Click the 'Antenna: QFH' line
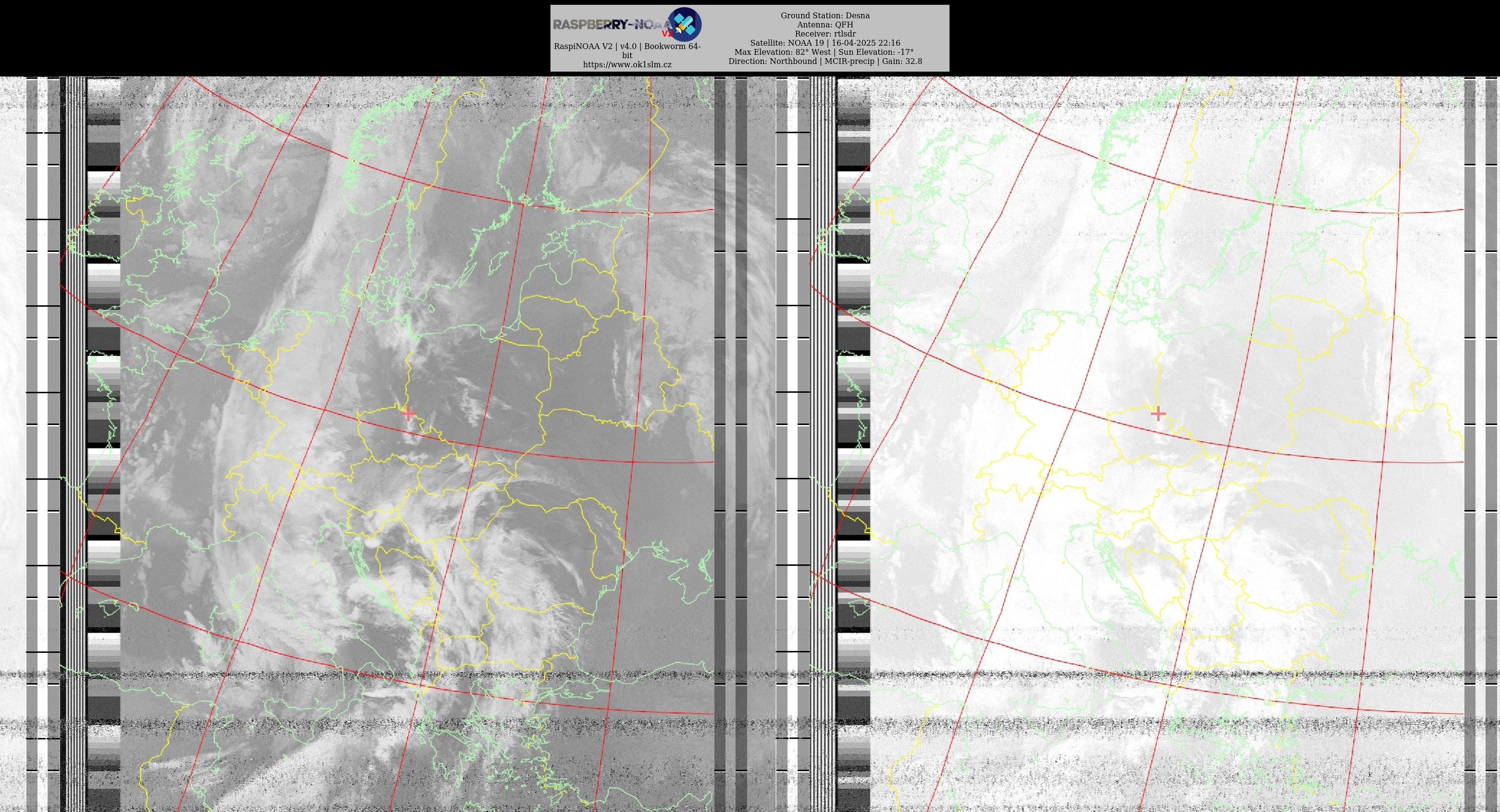1500x812 pixels. [825, 25]
